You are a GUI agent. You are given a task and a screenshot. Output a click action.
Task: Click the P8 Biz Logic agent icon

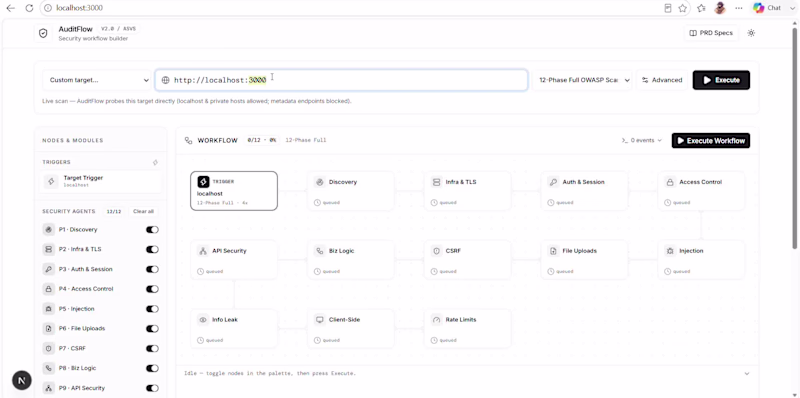48,368
